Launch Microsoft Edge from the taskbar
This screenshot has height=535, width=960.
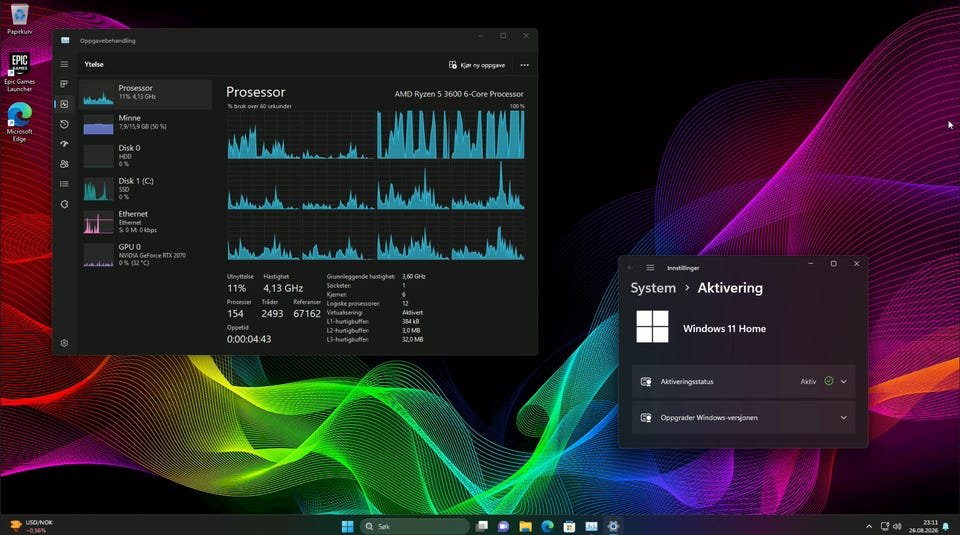tap(547, 526)
